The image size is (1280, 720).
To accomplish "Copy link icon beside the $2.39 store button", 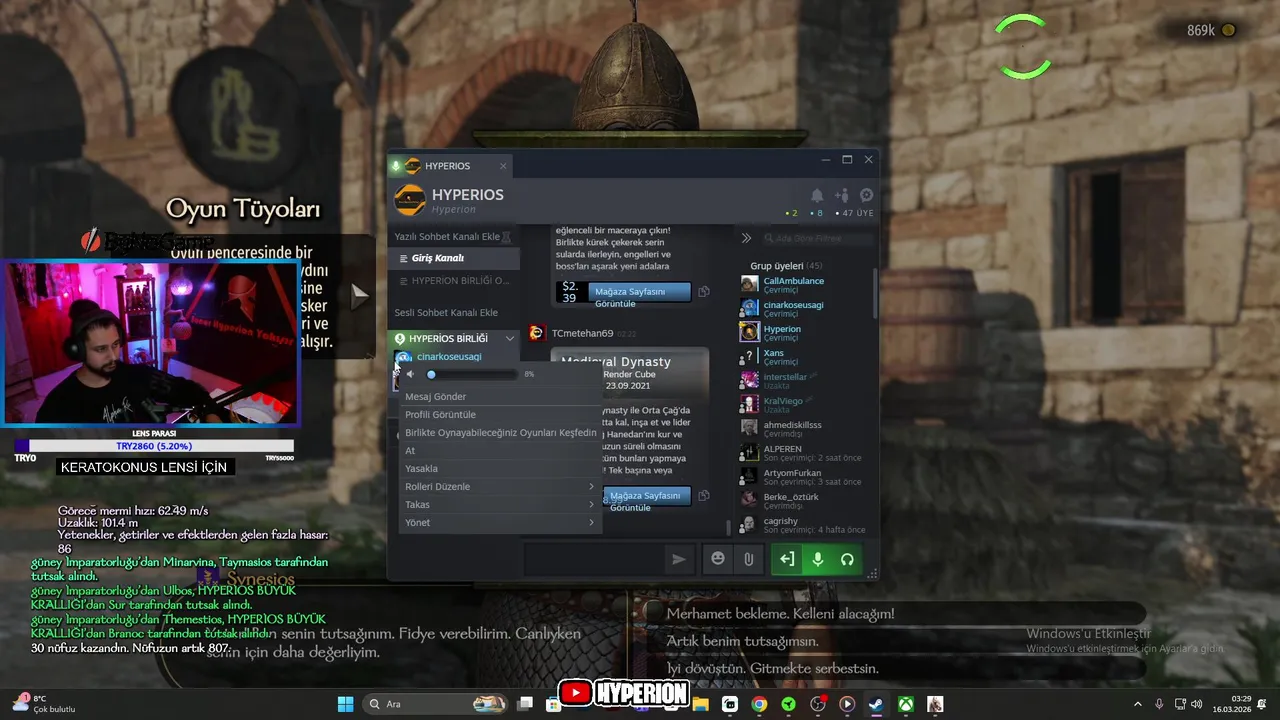I will coord(704,292).
